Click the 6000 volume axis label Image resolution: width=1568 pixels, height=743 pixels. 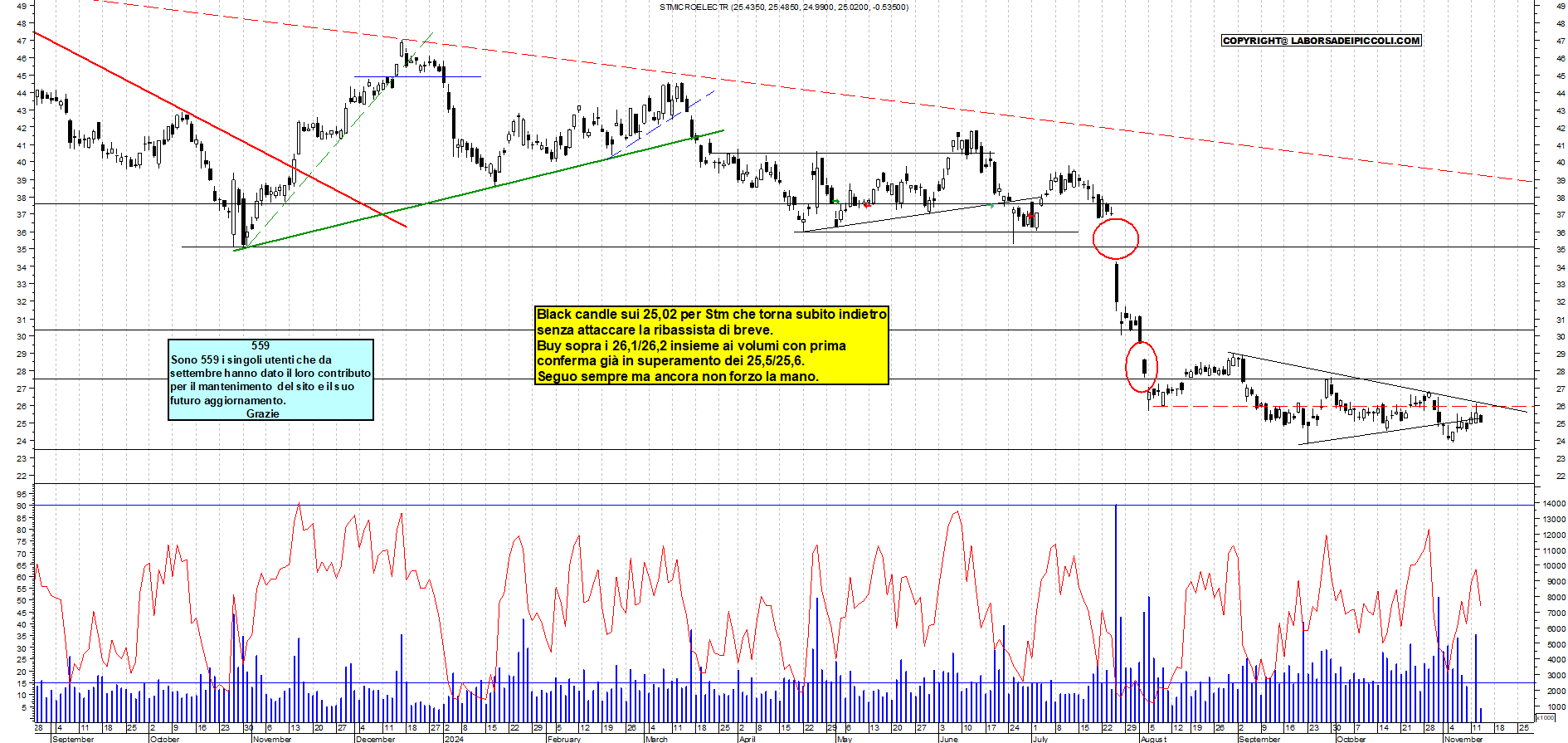1556,629
